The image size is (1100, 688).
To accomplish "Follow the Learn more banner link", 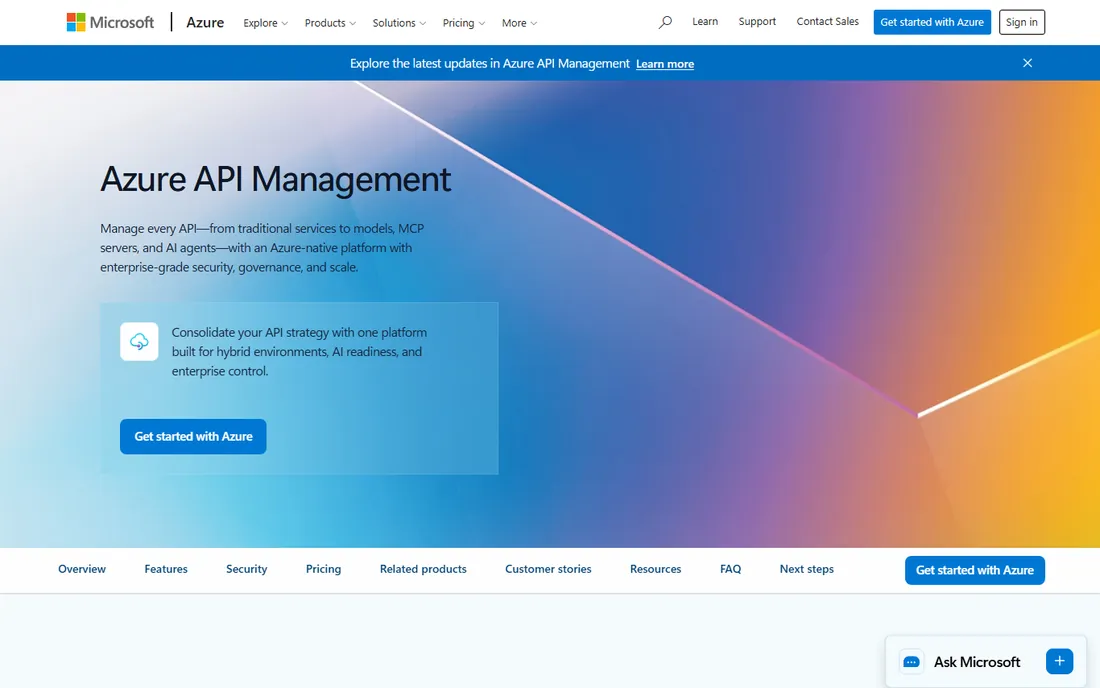I will tap(664, 64).
